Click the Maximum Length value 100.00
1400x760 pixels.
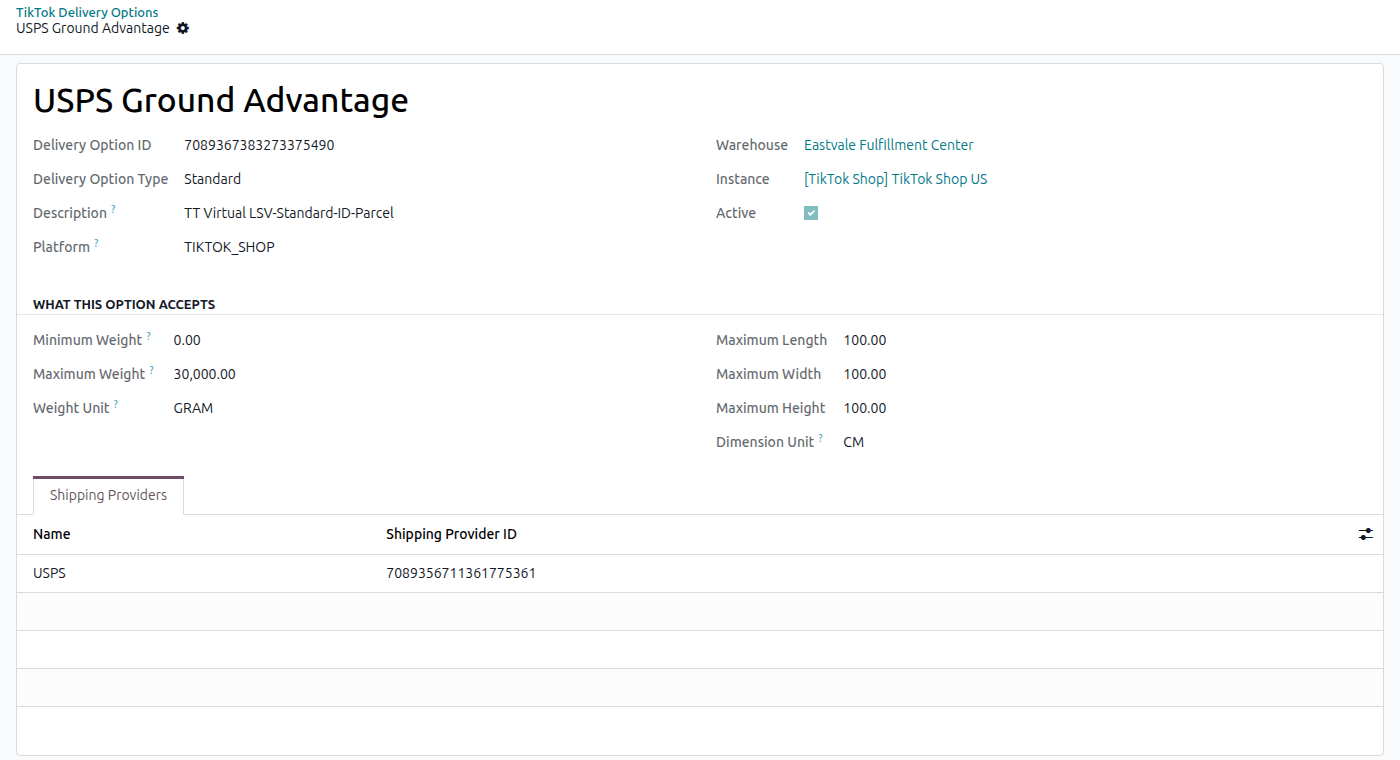(865, 340)
